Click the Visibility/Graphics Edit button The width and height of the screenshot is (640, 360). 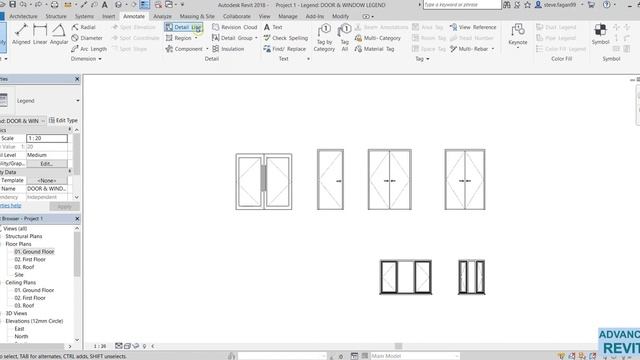click(47, 163)
